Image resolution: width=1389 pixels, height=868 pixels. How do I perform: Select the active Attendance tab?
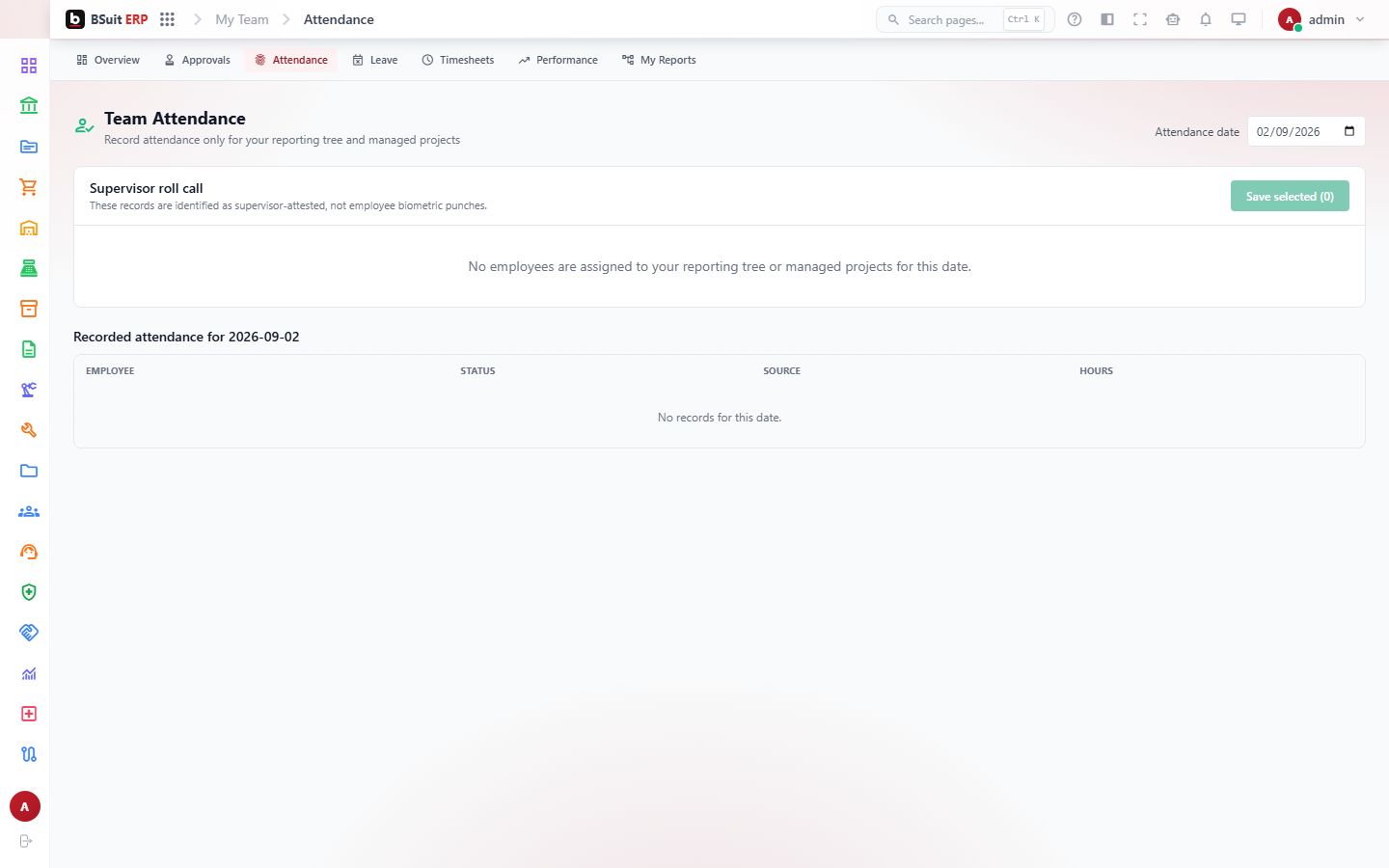click(x=291, y=60)
